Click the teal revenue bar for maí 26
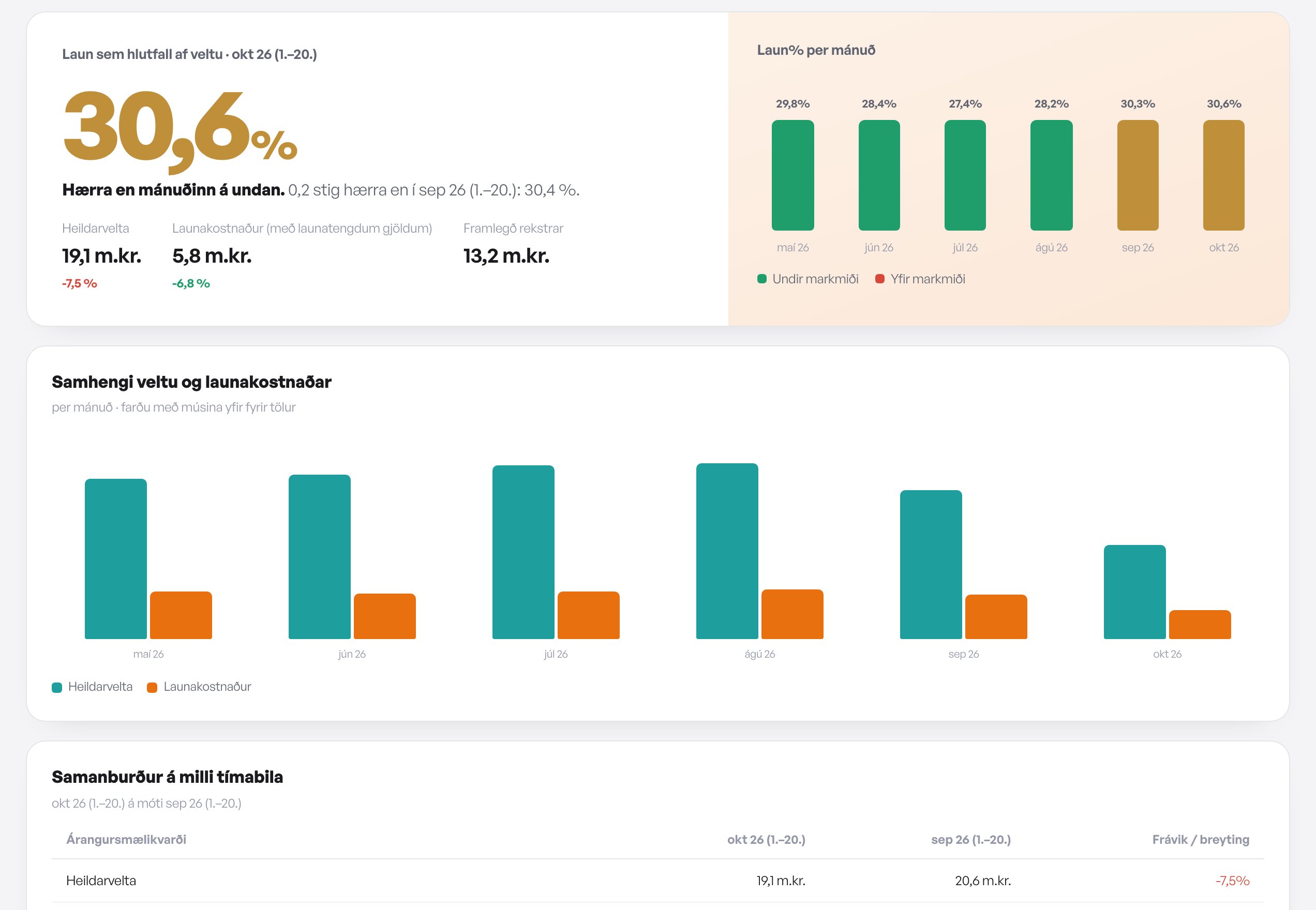 116,559
